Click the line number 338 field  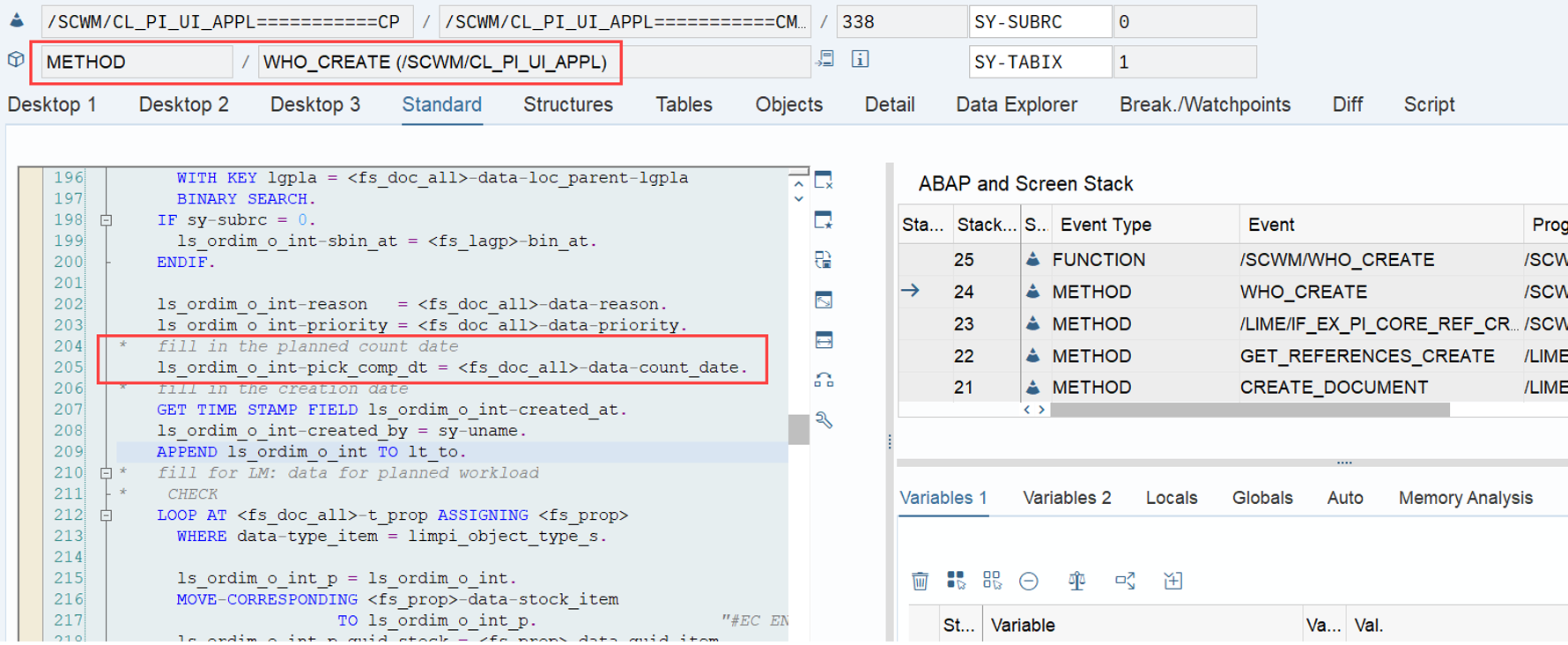900,21
